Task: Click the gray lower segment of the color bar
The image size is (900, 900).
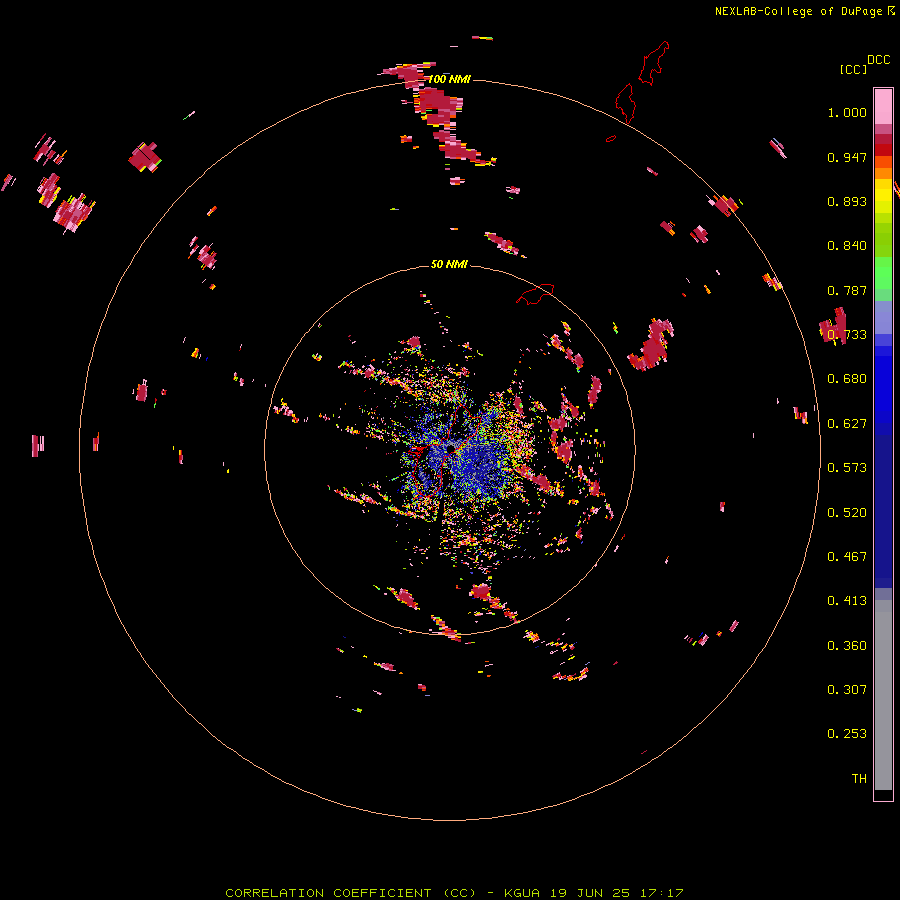Action: [883, 695]
